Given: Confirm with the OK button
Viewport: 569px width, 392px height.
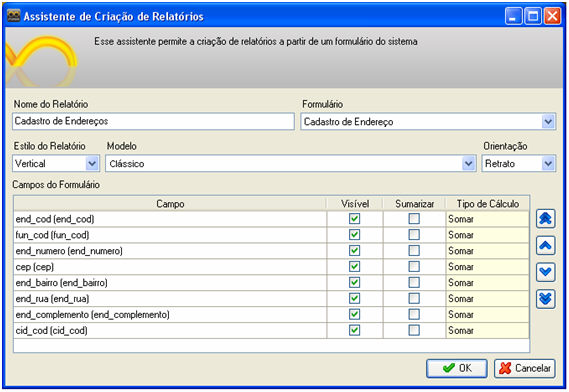Looking at the screenshot, I should click(x=457, y=368).
